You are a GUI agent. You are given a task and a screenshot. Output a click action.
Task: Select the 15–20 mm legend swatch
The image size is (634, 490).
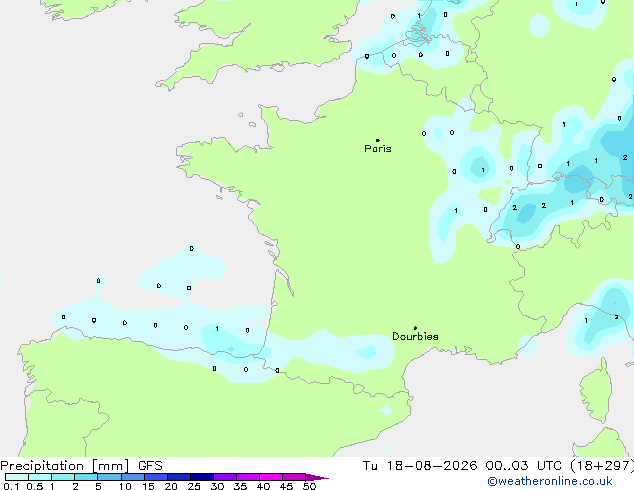tap(155, 477)
